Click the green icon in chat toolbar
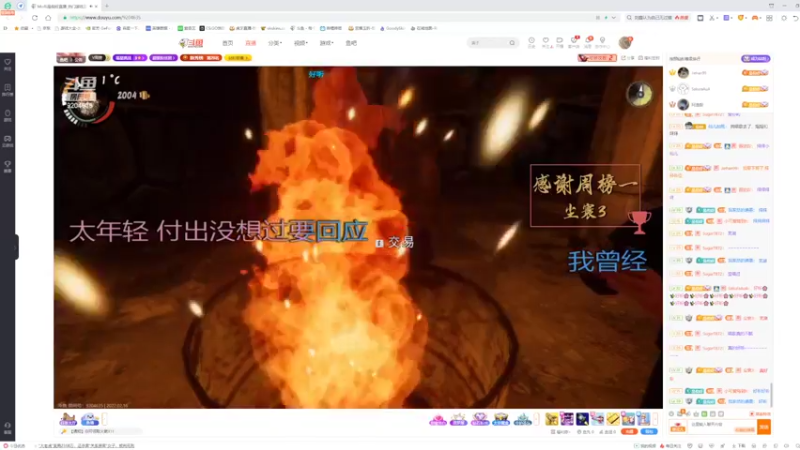The width and height of the screenshot is (800, 450). click(704, 414)
